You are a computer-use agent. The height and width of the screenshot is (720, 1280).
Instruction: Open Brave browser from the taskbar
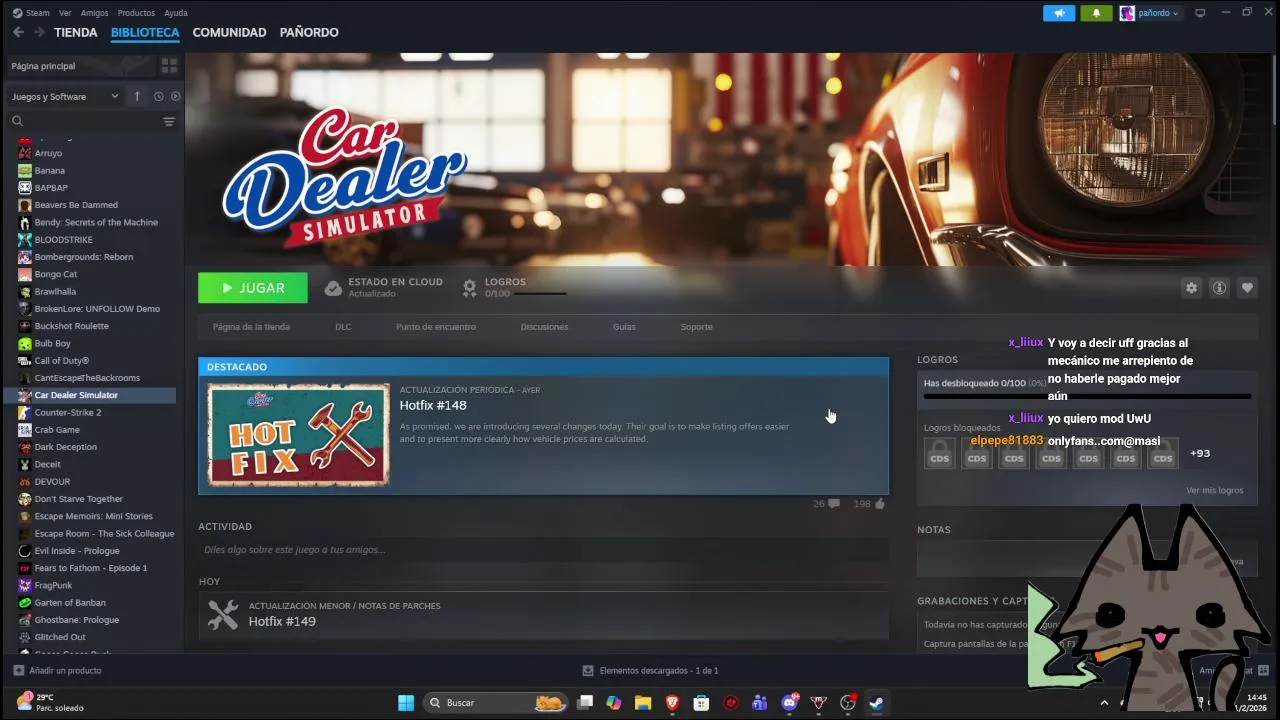tap(672, 703)
